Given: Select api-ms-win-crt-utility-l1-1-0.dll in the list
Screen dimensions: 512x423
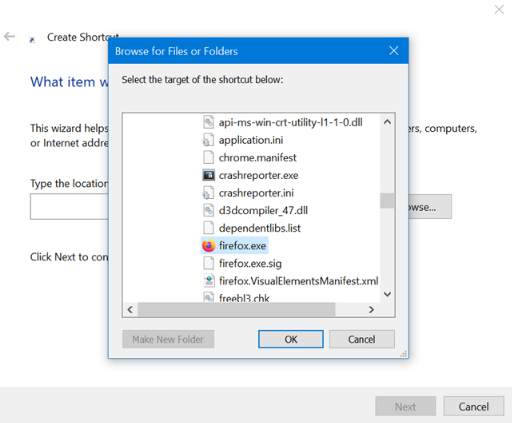Looking at the screenshot, I should tap(291, 122).
